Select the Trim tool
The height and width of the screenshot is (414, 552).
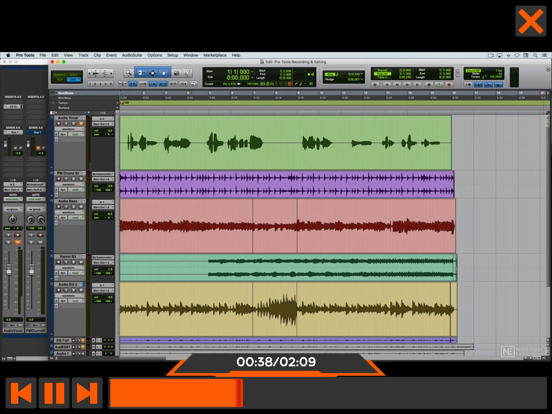click(x=140, y=73)
